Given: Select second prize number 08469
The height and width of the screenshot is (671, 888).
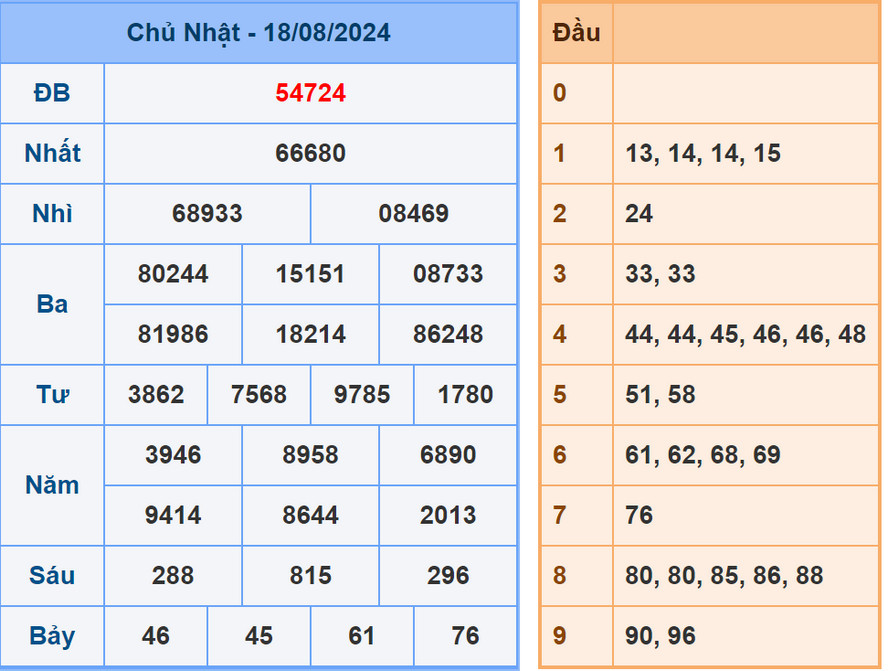Looking at the screenshot, I should point(413,213).
